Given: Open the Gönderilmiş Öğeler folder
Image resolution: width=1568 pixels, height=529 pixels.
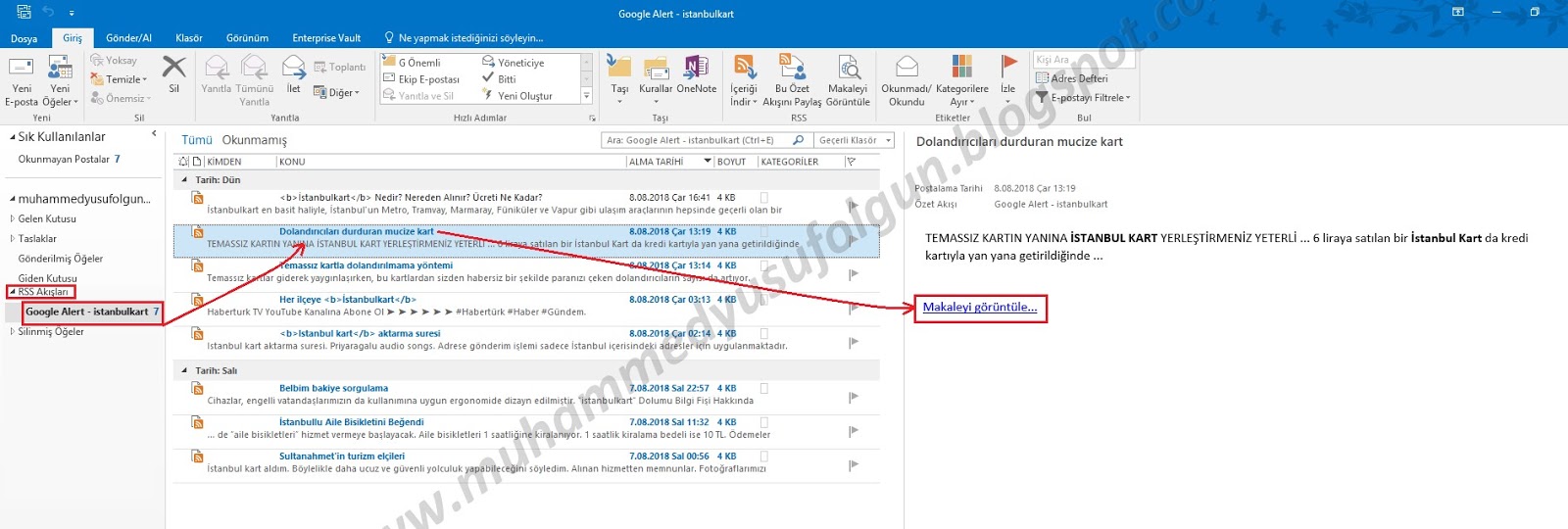Looking at the screenshot, I should tap(61, 259).
